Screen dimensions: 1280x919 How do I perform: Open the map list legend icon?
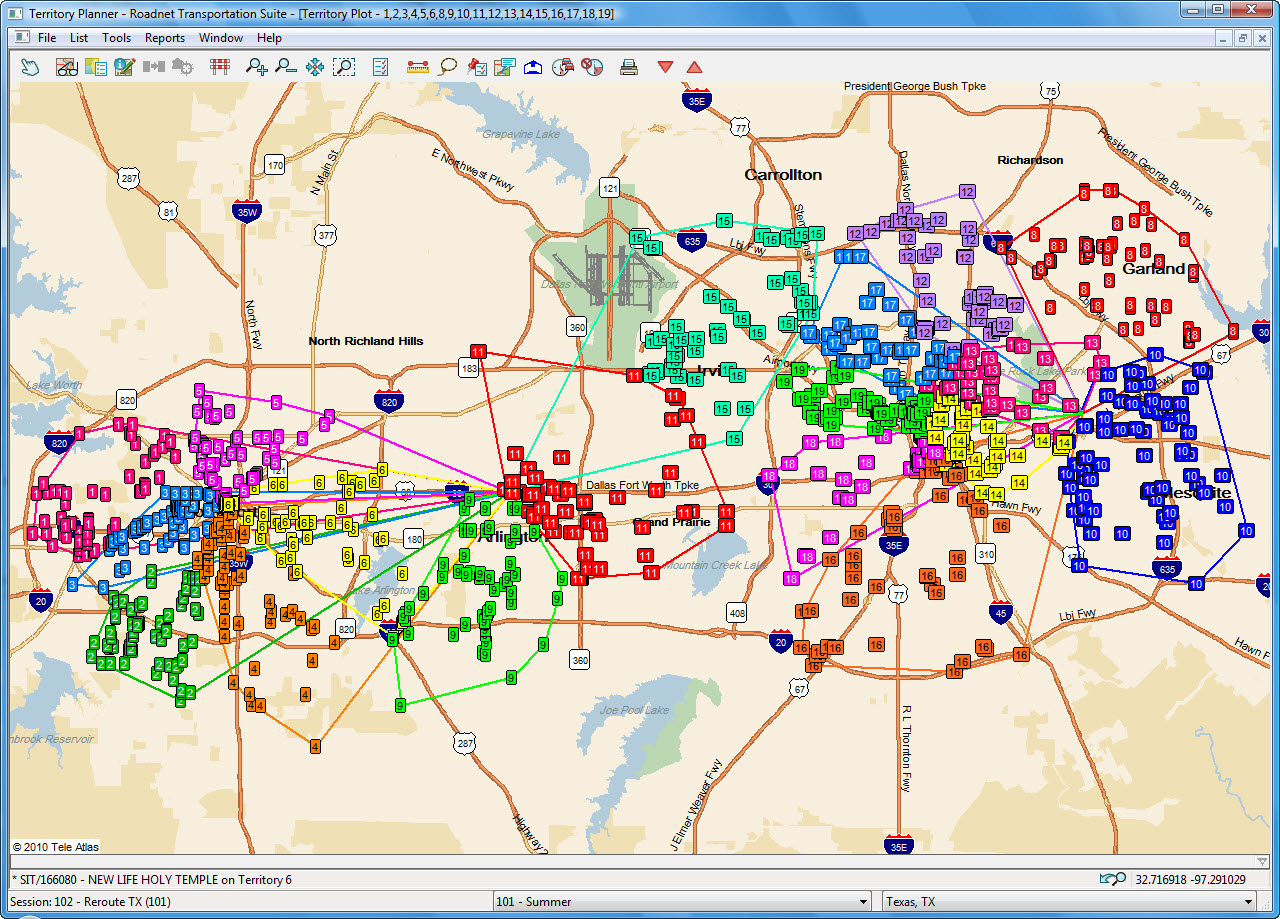[x=96, y=67]
